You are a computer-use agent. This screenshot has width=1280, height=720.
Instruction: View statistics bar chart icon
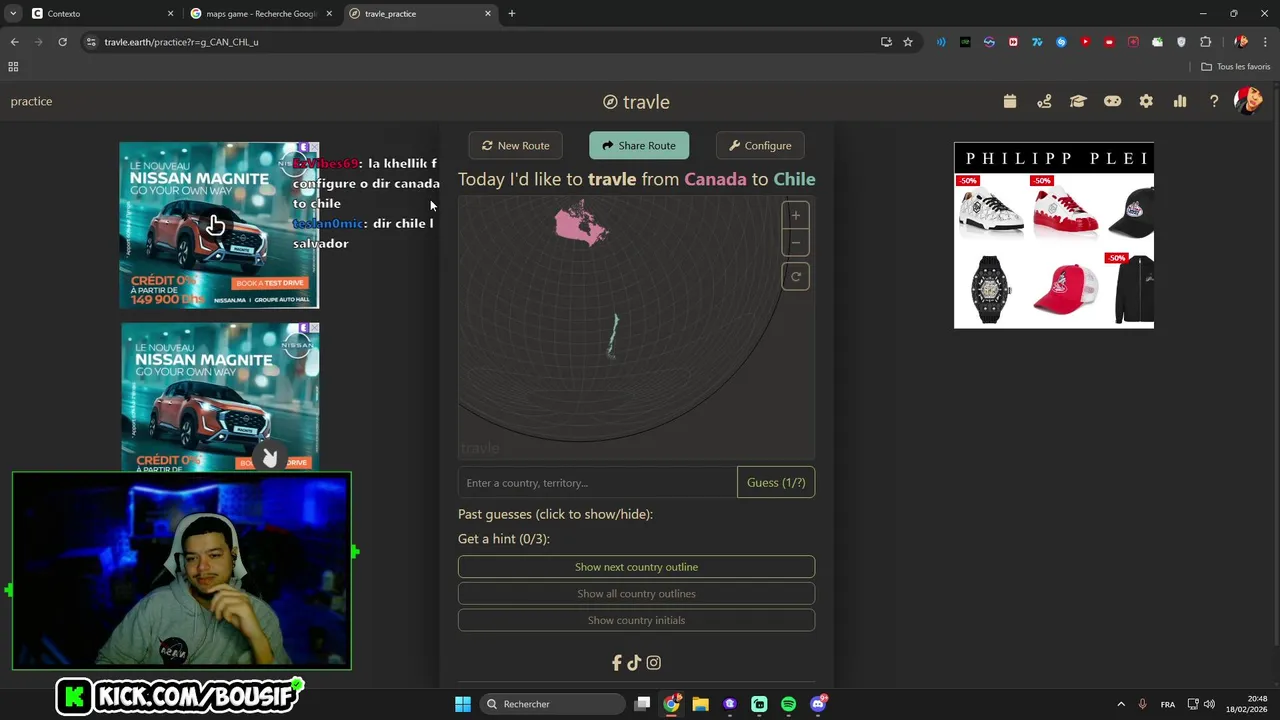1180,101
